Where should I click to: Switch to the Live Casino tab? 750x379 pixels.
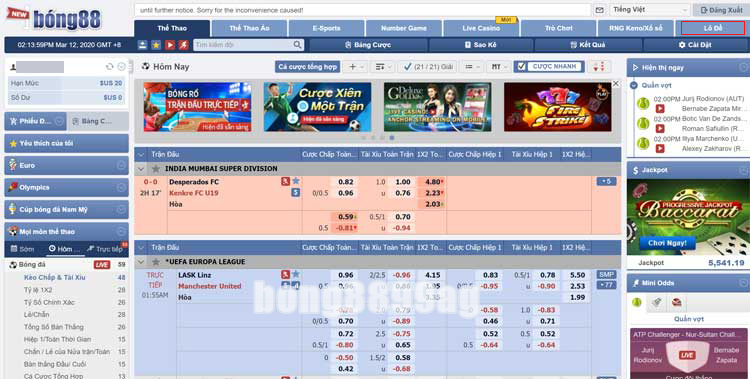click(x=481, y=28)
